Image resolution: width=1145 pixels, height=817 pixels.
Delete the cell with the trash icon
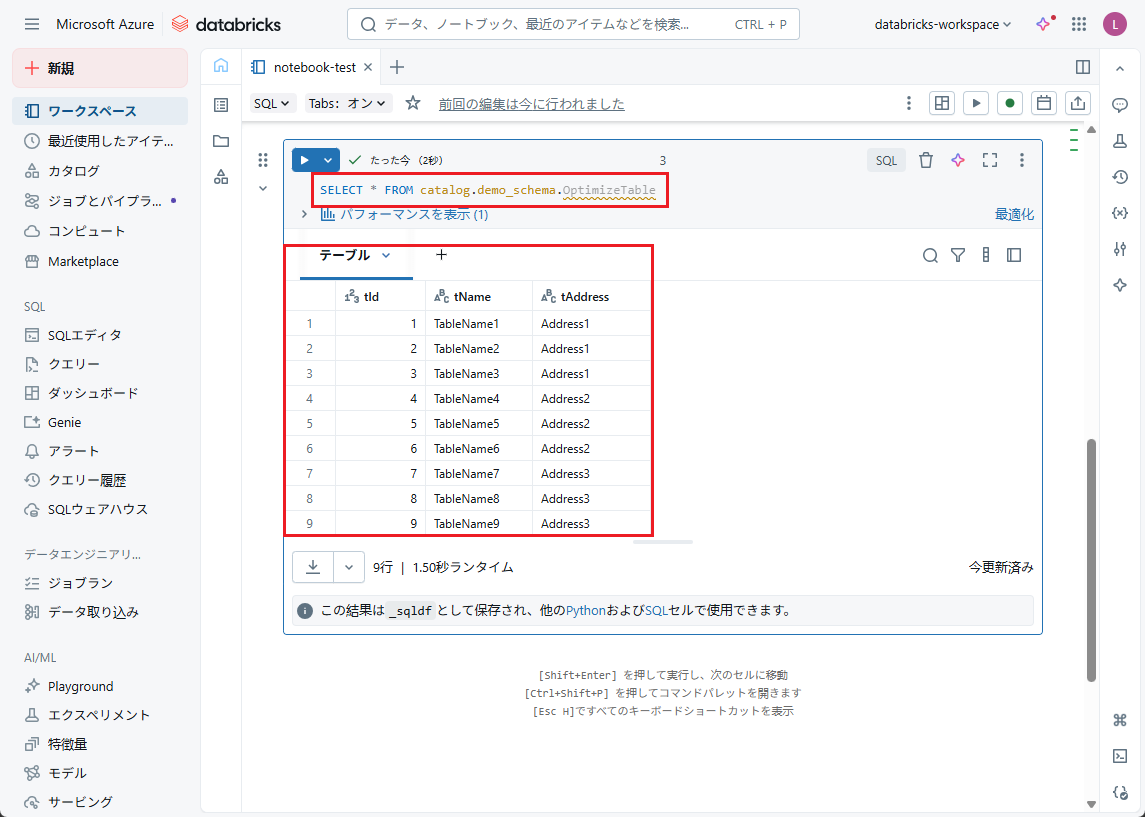point(926,160)
